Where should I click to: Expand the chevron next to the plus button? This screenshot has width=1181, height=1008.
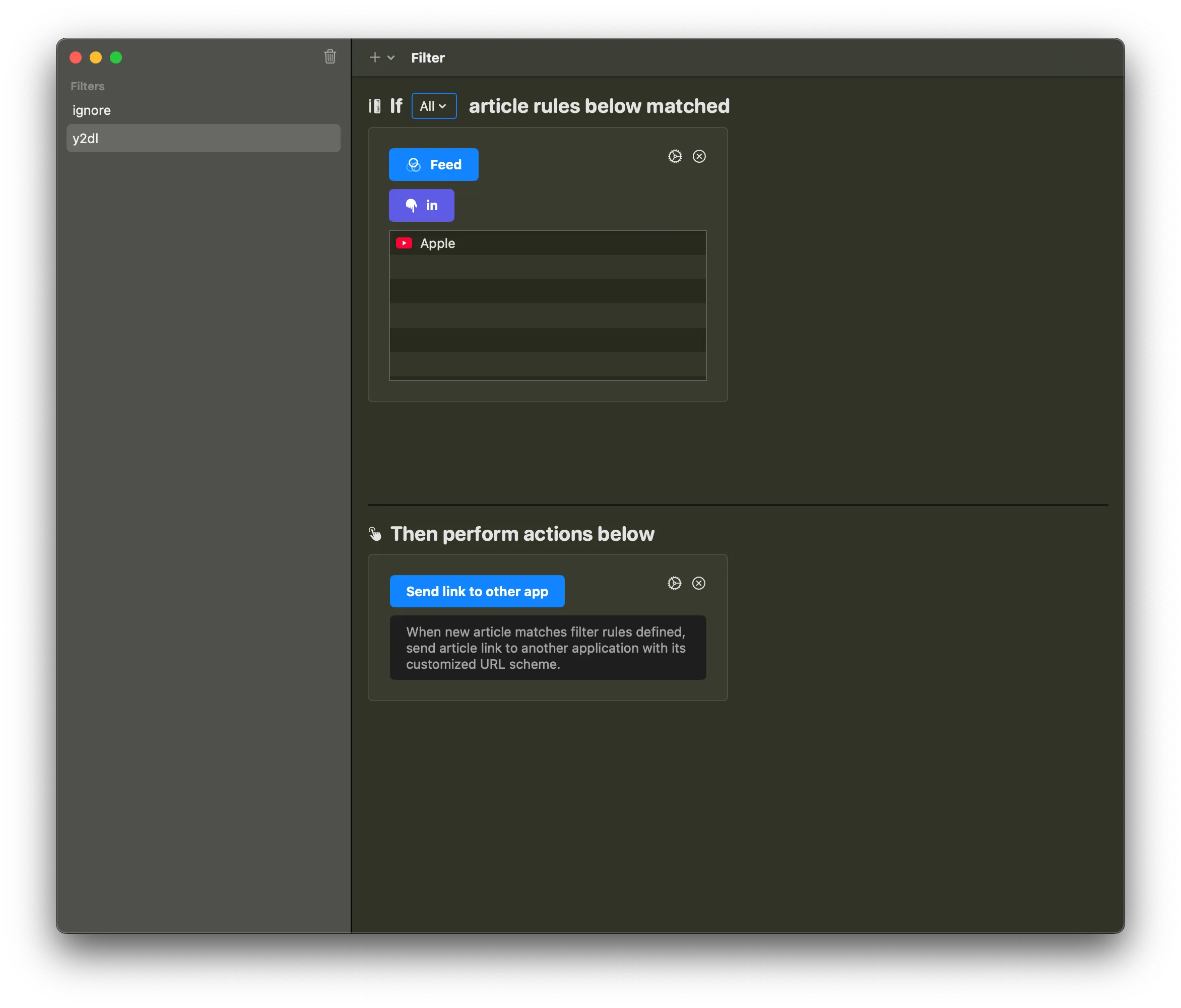[x=390, y=57]
